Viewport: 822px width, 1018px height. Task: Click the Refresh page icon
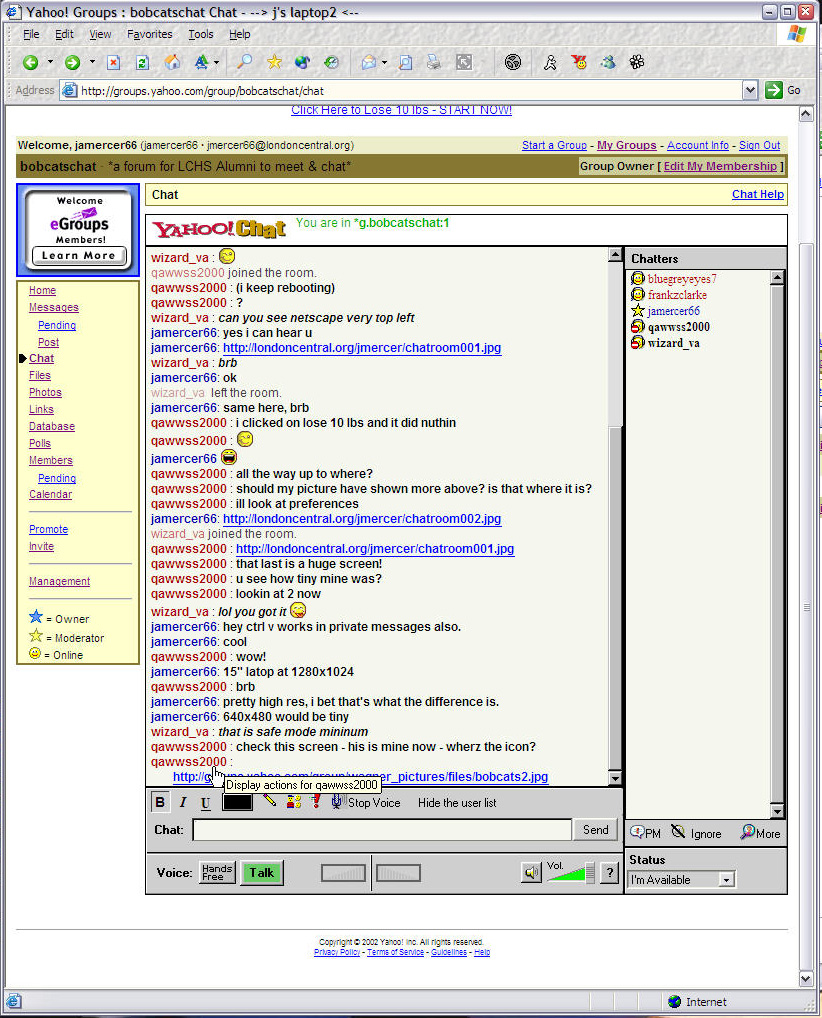[x=142, y=62]
